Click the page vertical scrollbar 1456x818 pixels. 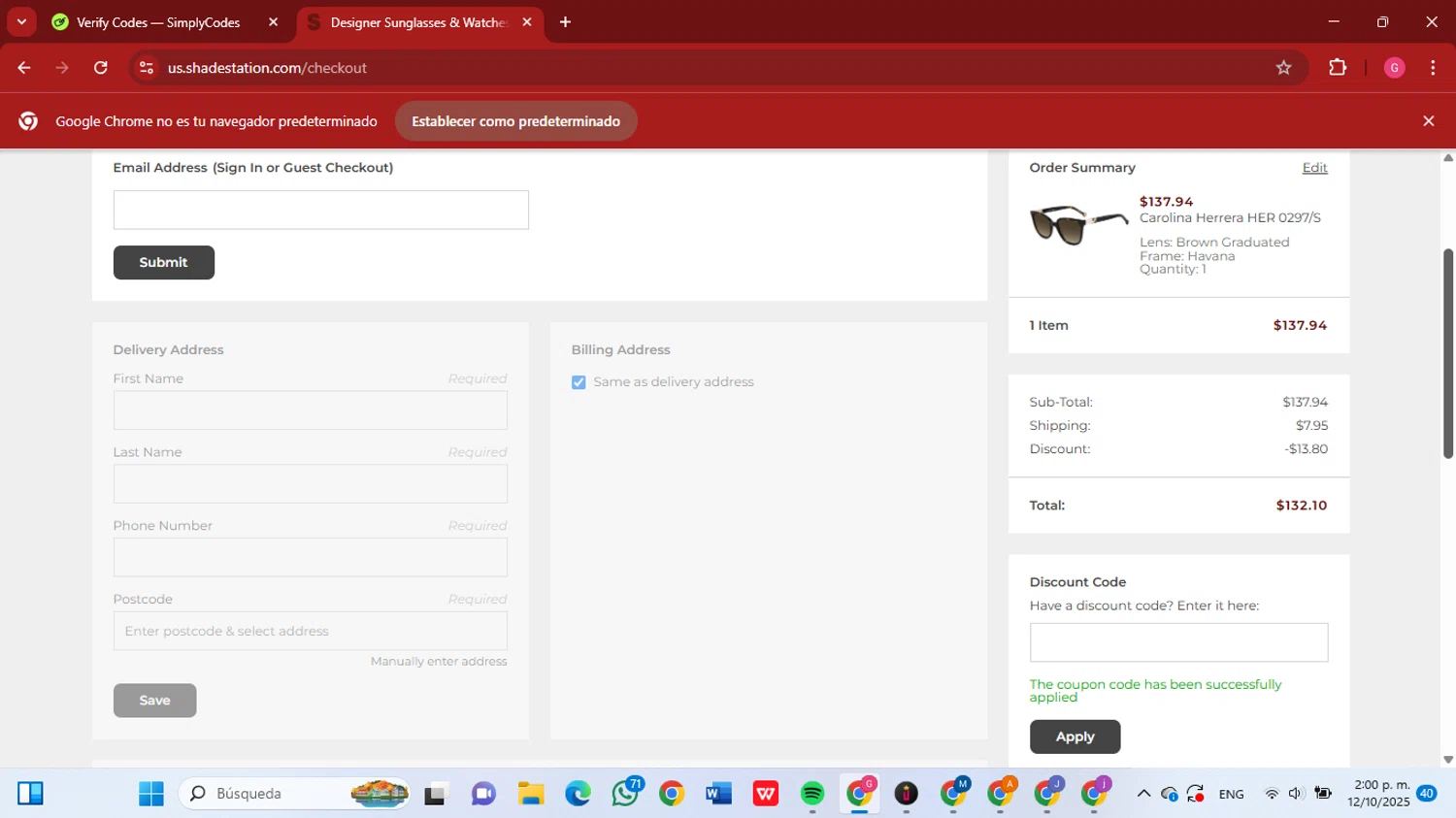(1448, 354)
